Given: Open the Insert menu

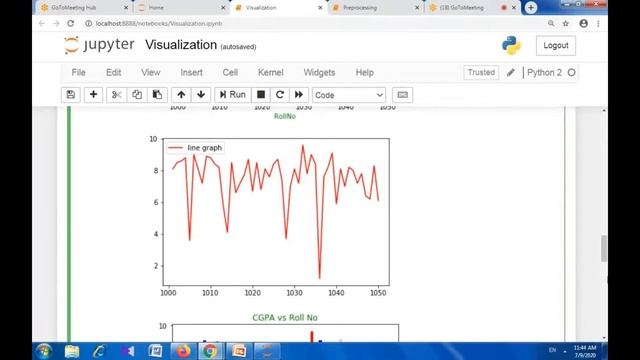Looking at the screenshot, I should coord(191,72).
